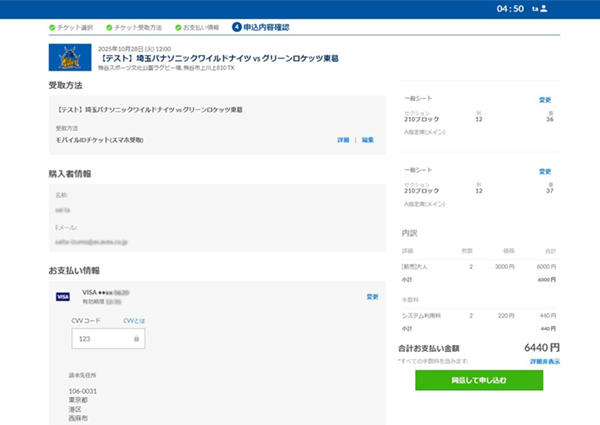Click the 東京都 address line
Viewport: 600px width, 425px height.
point(78,400)
